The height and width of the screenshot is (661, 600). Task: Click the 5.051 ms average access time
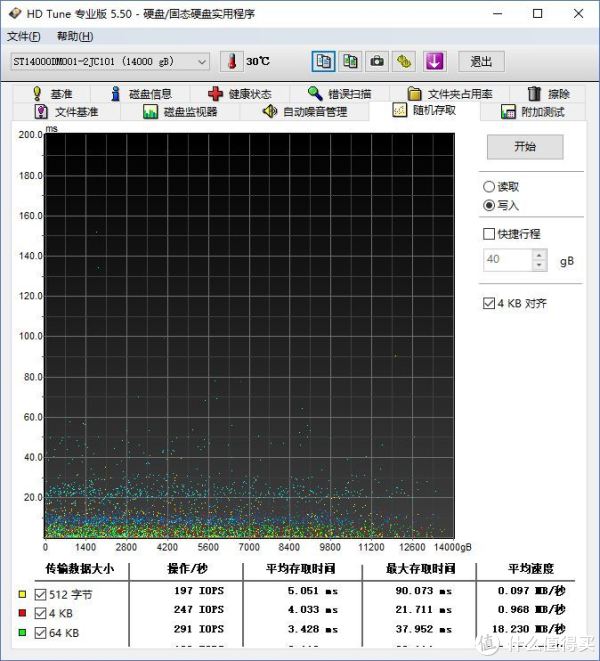coord(313,591)
